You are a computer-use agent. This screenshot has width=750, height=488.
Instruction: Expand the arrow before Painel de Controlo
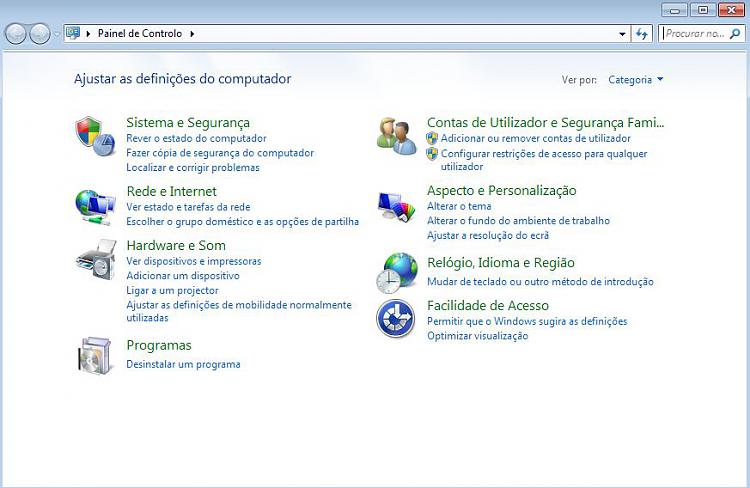click(88, 34)
